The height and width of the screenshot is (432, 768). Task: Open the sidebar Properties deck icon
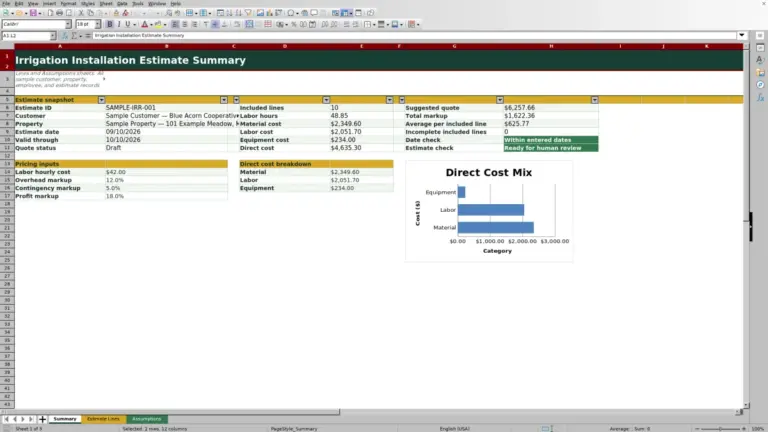(x=760, y=48)
